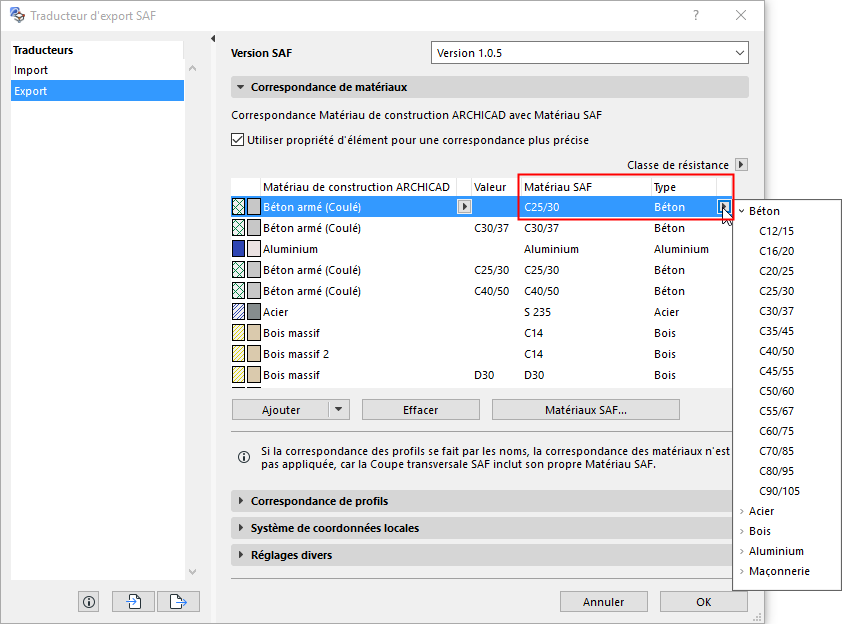Select Import in Traducteurs list
The width and height of the screenshot is (842, 624).
(97, 70)
